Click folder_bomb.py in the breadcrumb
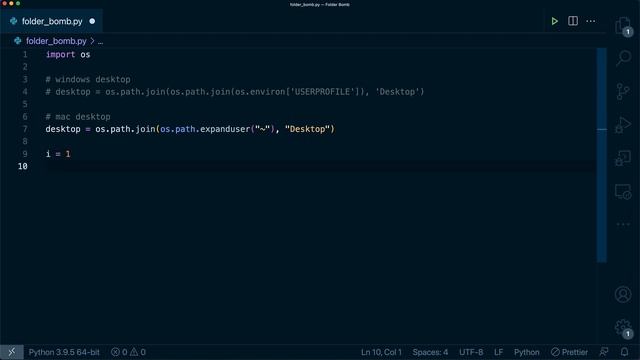 pyautogui.click(x=56, y=41)
